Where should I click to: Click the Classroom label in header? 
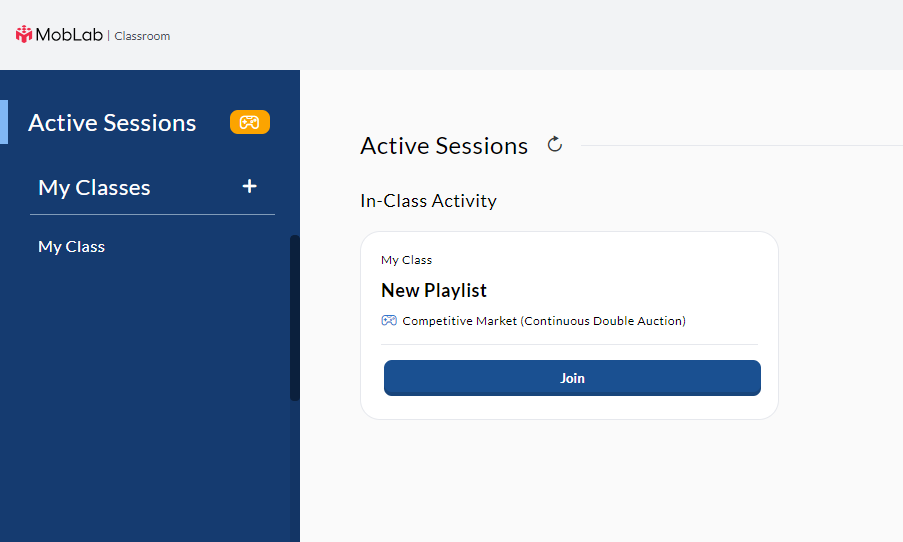(x=142, y=36)
